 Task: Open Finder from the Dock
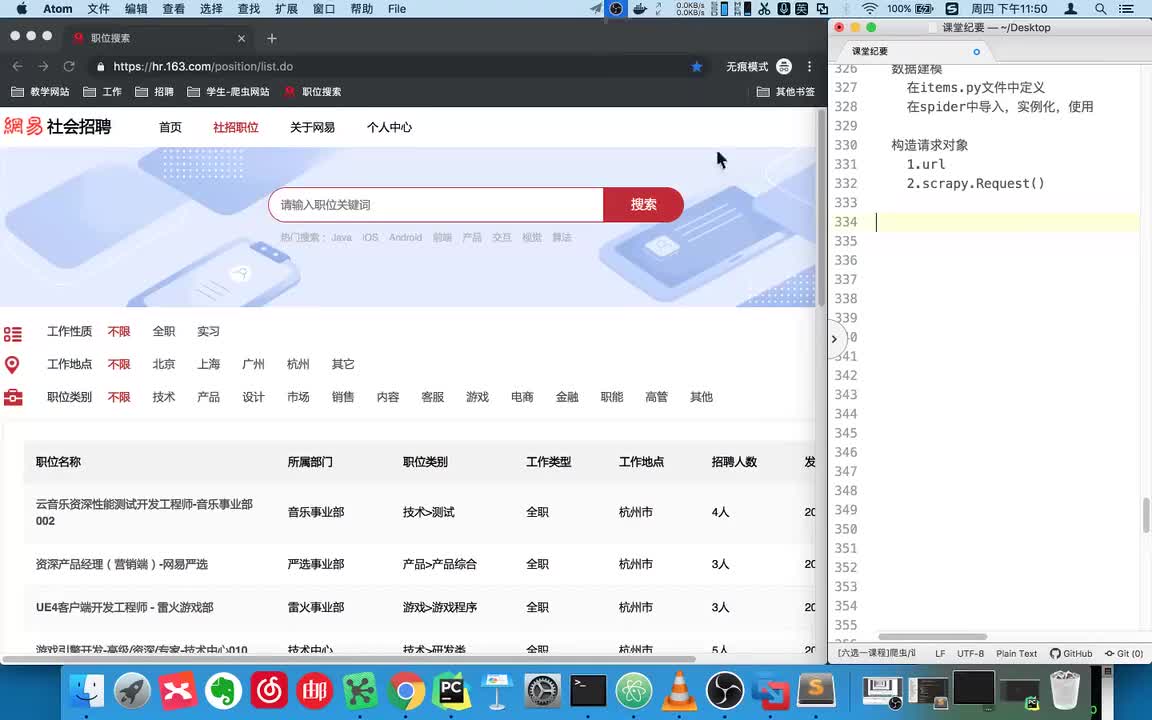[87, 691]
